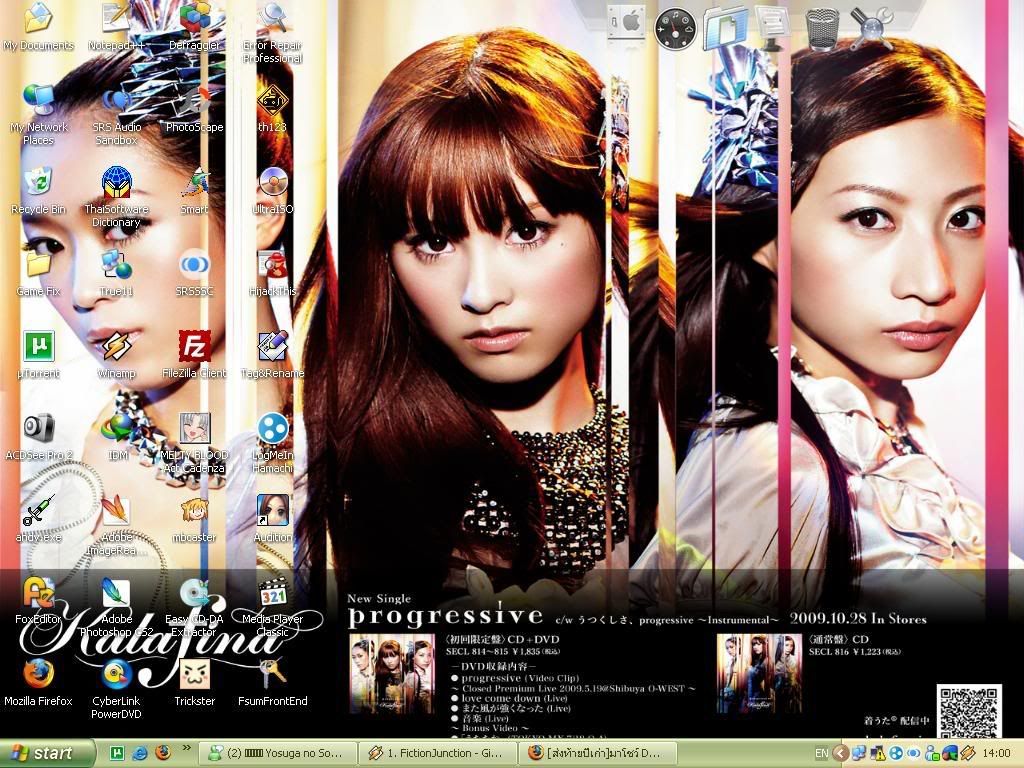Expand hidden system tray icons arrow
Viewport: 1024px width, 768px height.
tap(841, 754)
